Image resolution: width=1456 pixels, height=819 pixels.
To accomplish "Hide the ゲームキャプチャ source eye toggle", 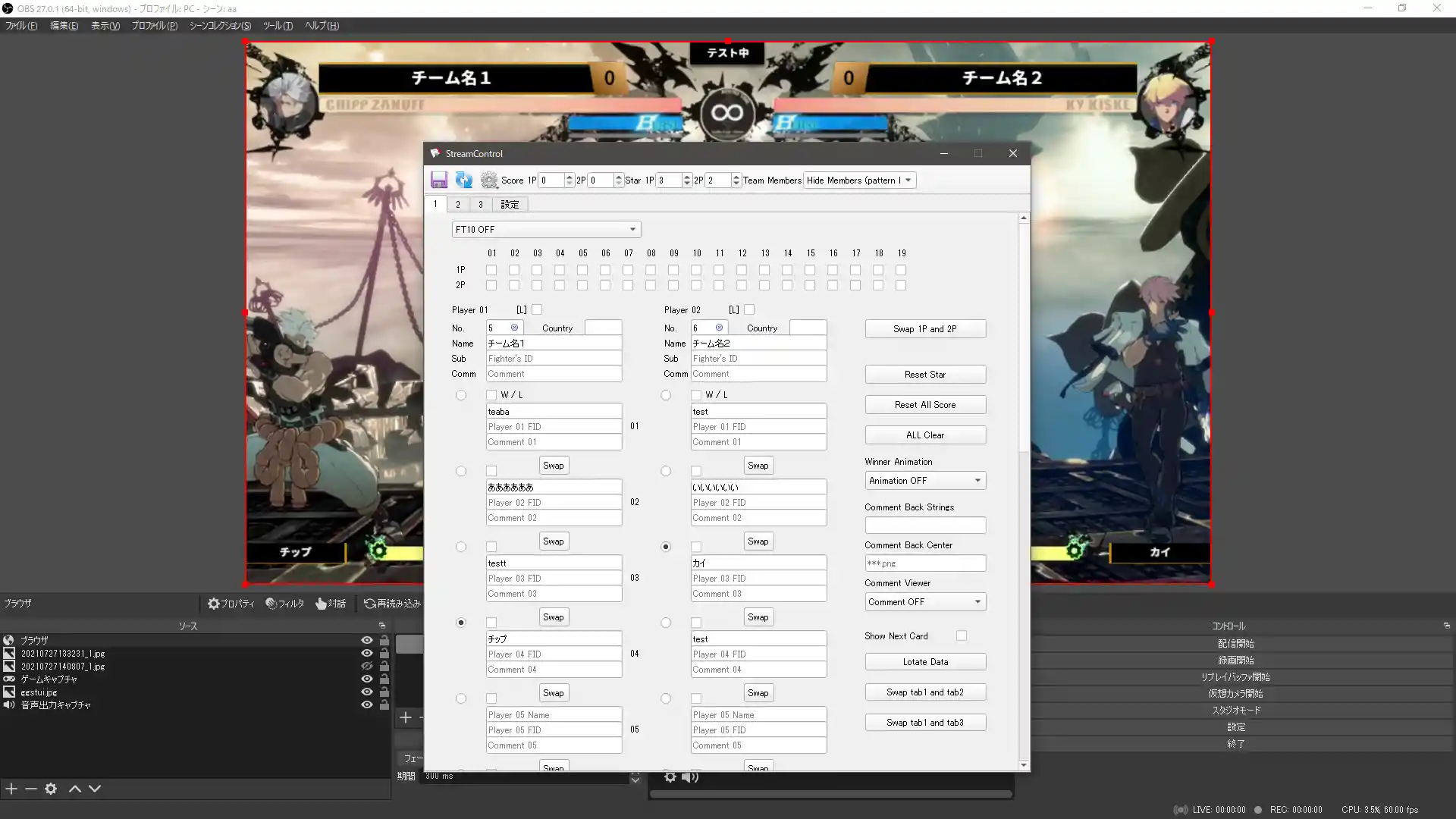I will point(367,679).
